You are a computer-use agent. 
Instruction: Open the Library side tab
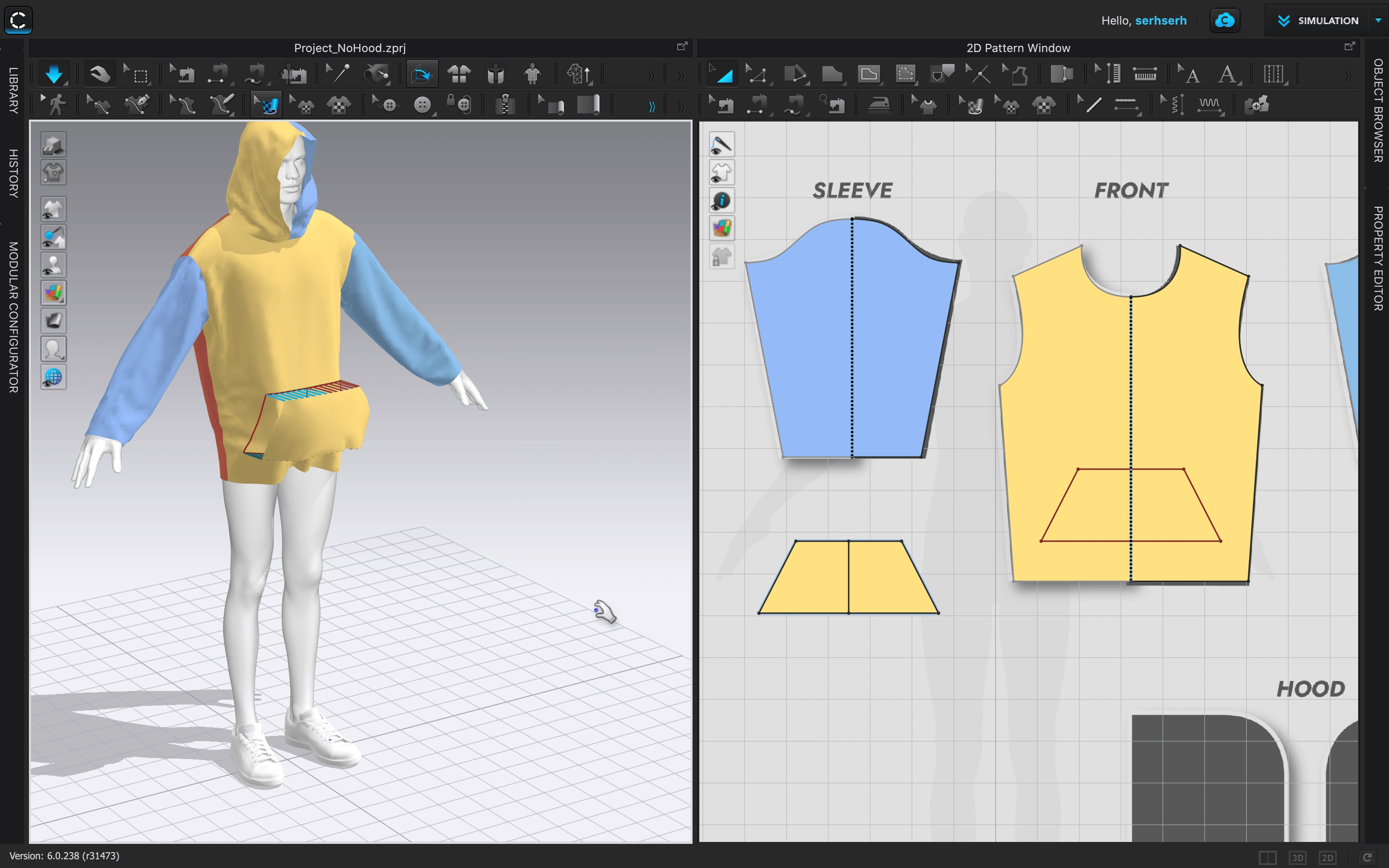click(x=13, y=90)
